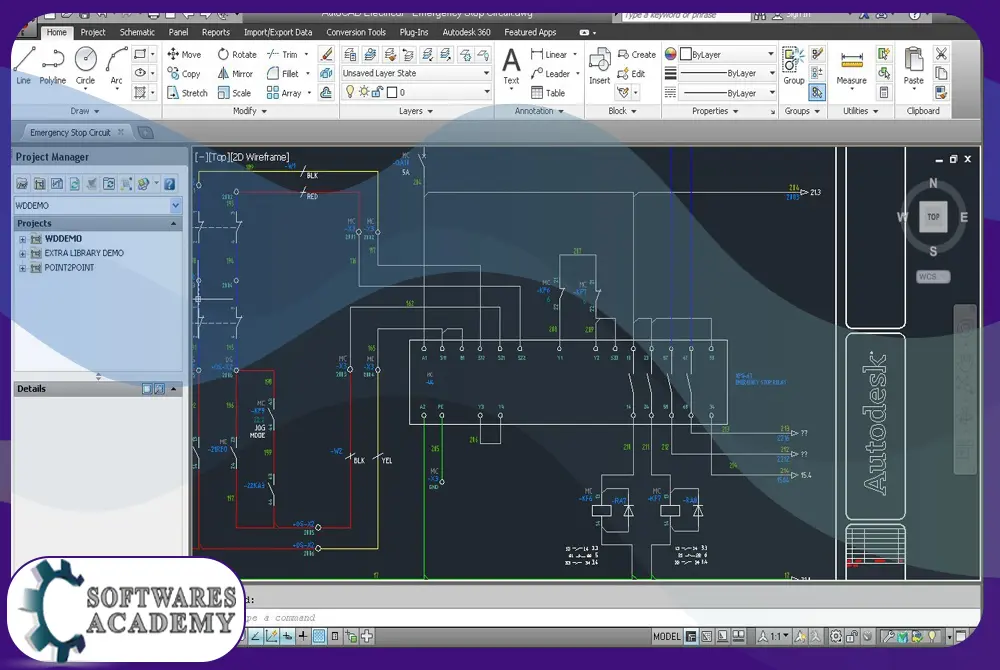The width and height of the screenshot is (1000, 670).
Task: Click the Group icon
Action: [x=793, y=65]
